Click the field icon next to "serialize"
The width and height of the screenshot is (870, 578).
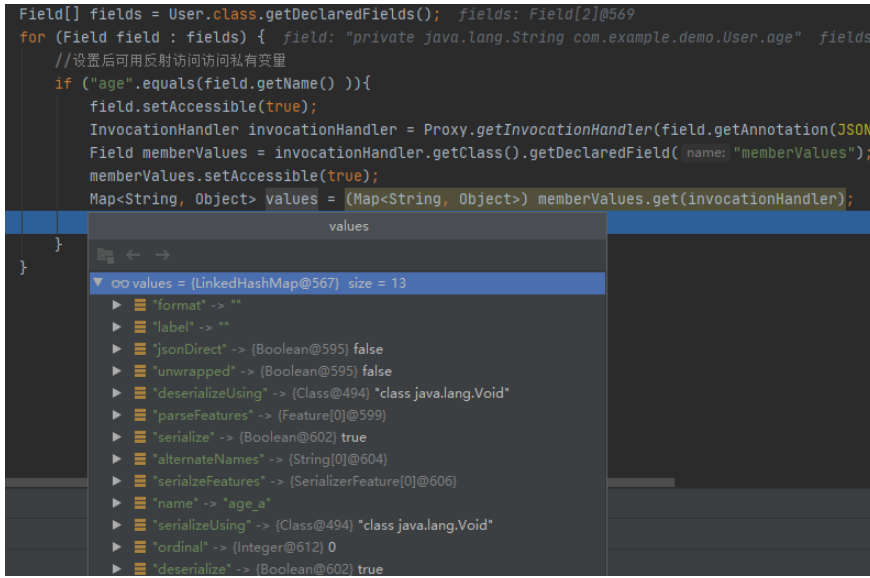click(x=140, y=437)
